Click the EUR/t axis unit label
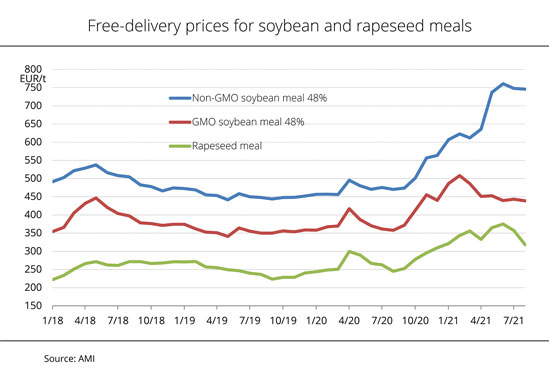Viewport: 549px width, 377px height. (x=33, y=78)
